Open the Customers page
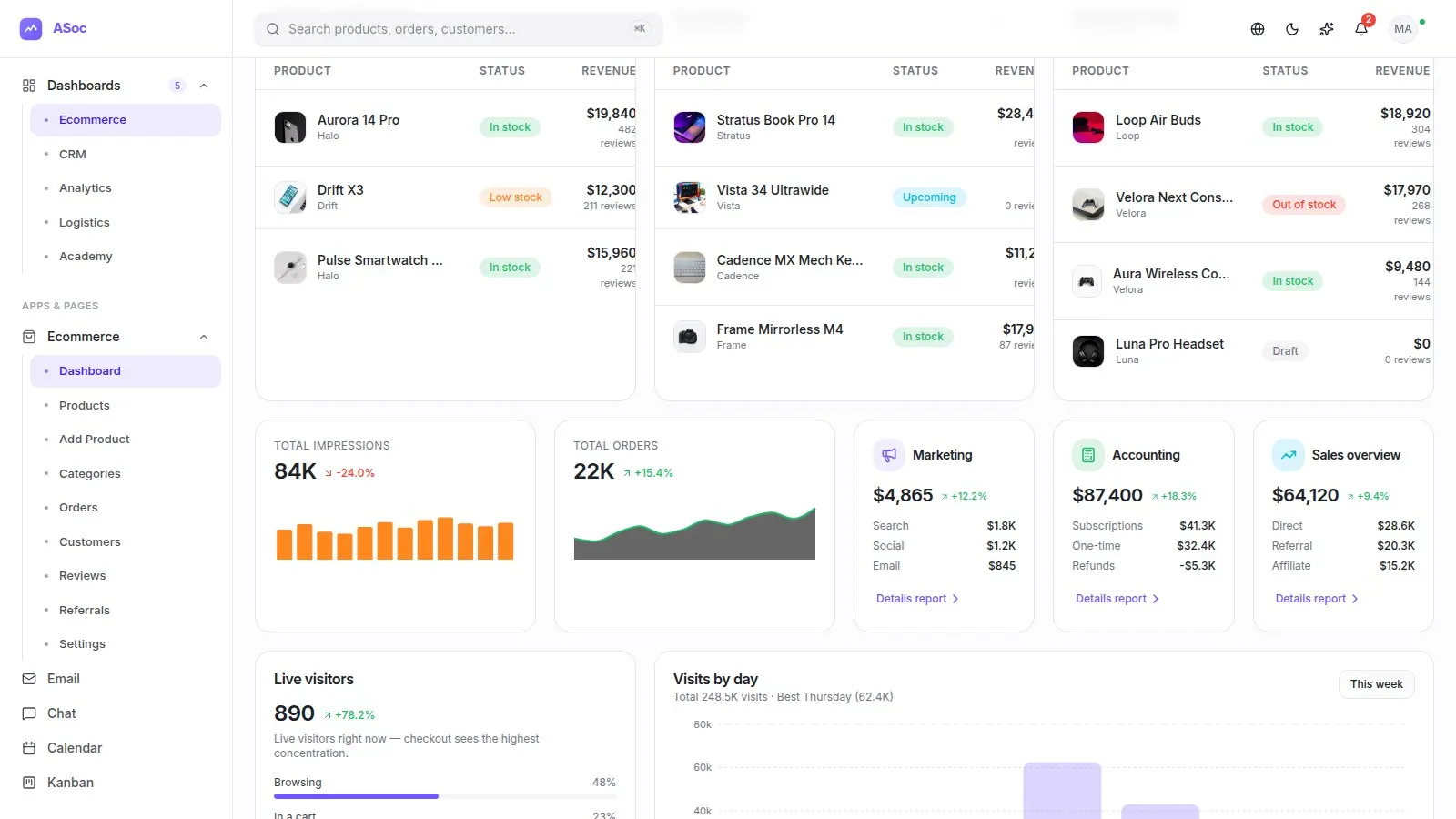1456x819 pixels. [126, 542]
